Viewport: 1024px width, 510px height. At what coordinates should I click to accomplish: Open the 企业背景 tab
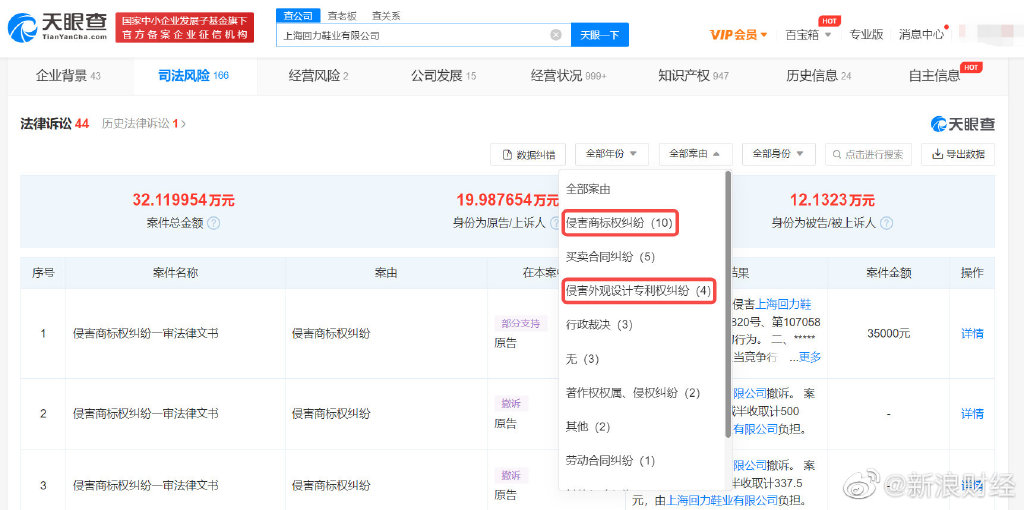click(68, 76)
